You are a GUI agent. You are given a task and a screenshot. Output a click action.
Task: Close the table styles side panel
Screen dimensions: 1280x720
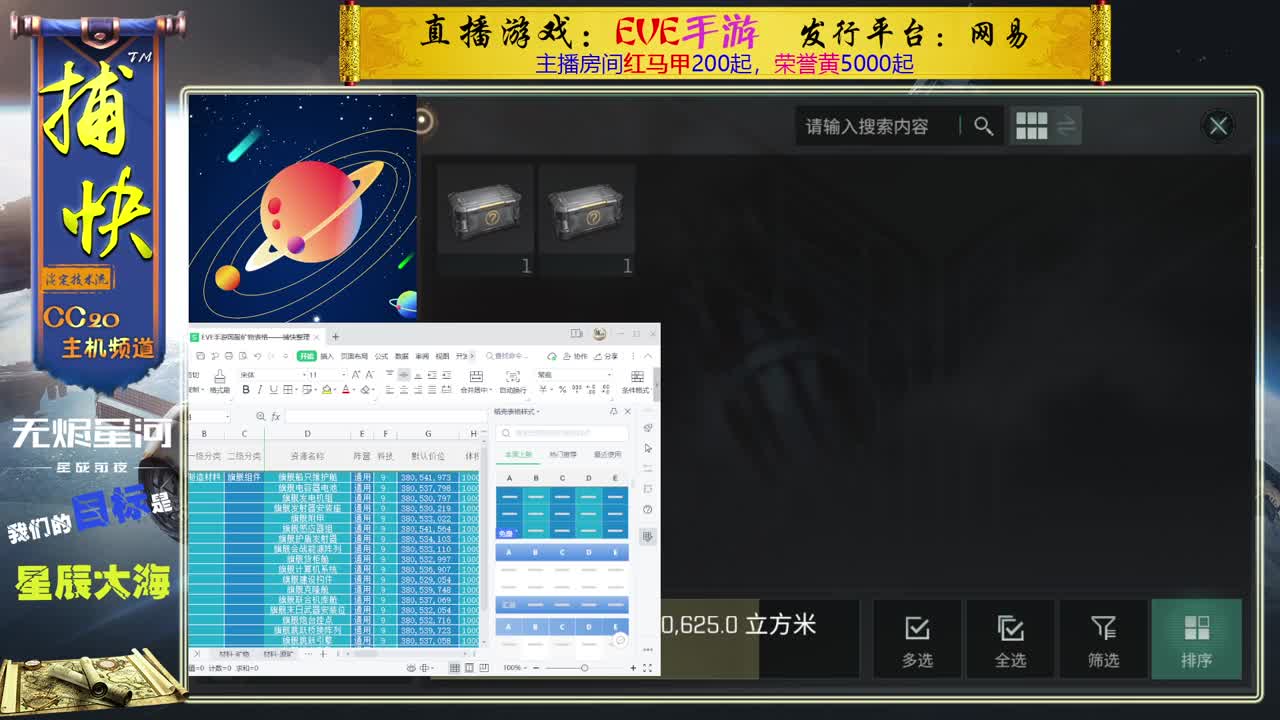[x=627, y=411]
